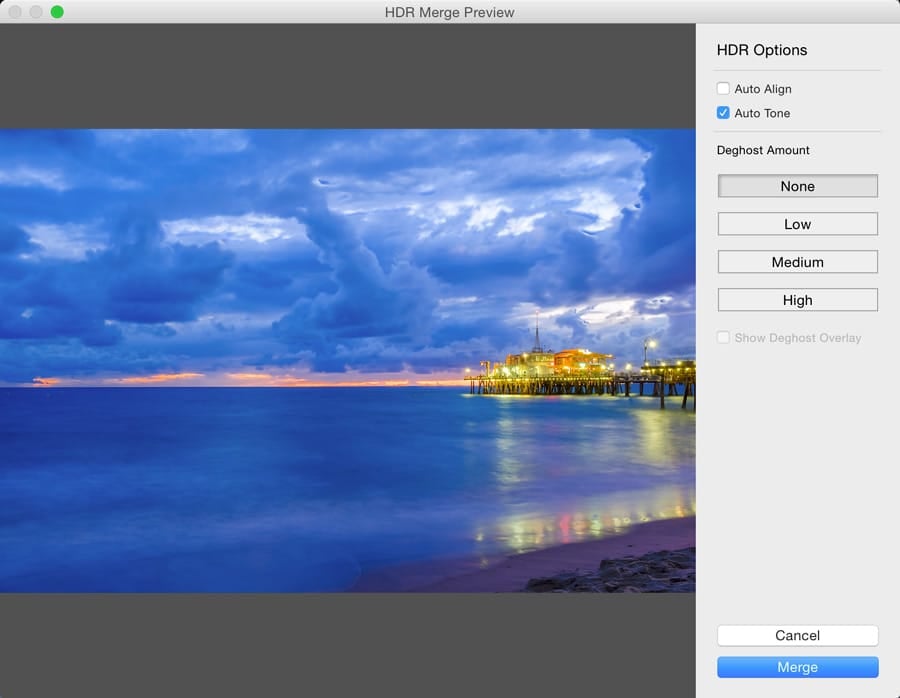Screen dimensions: 900x698
Task: Set Deghost Amount to Low
Action: (x=797, y=224)
